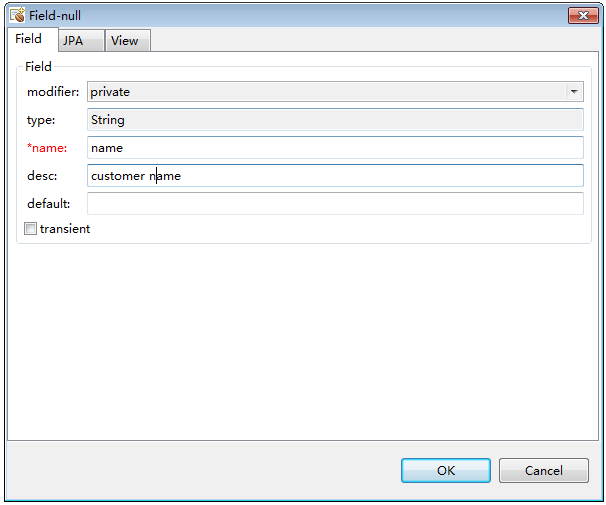This screenshot has height=505, width=606.
Task: Click the type: label
Action: click(x=41, y=120)
